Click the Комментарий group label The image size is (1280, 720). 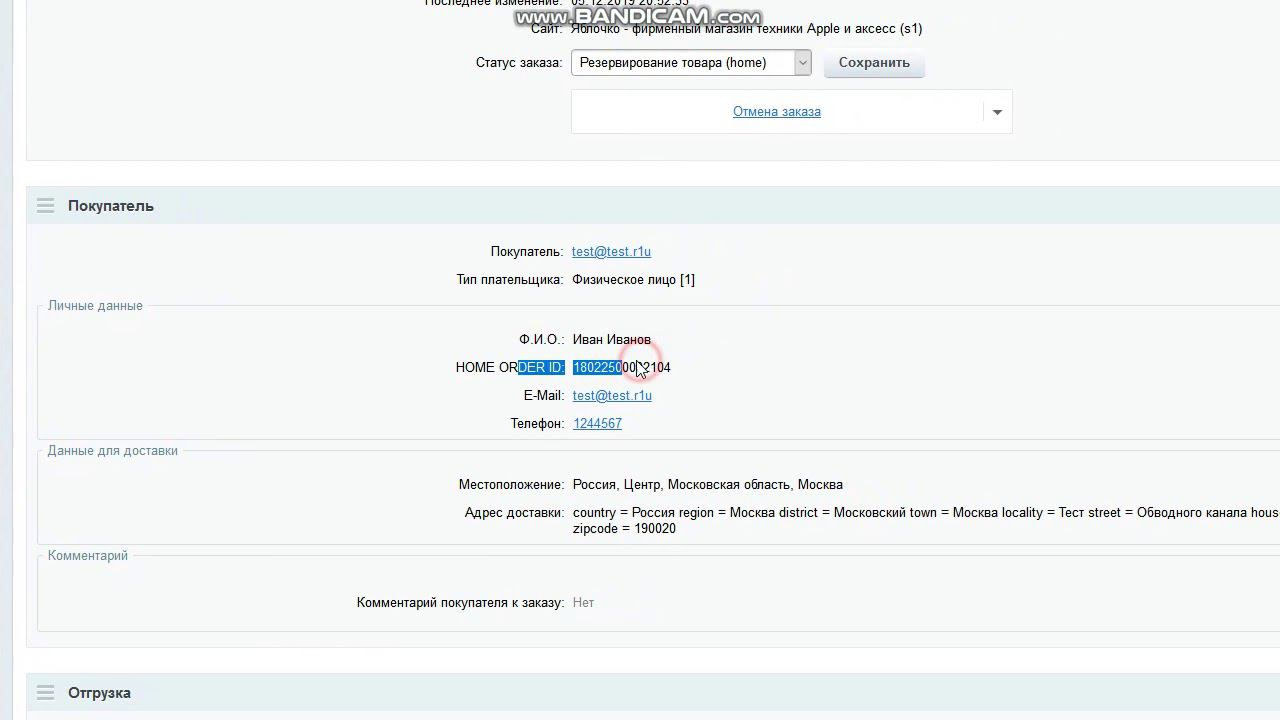(88, 555)
